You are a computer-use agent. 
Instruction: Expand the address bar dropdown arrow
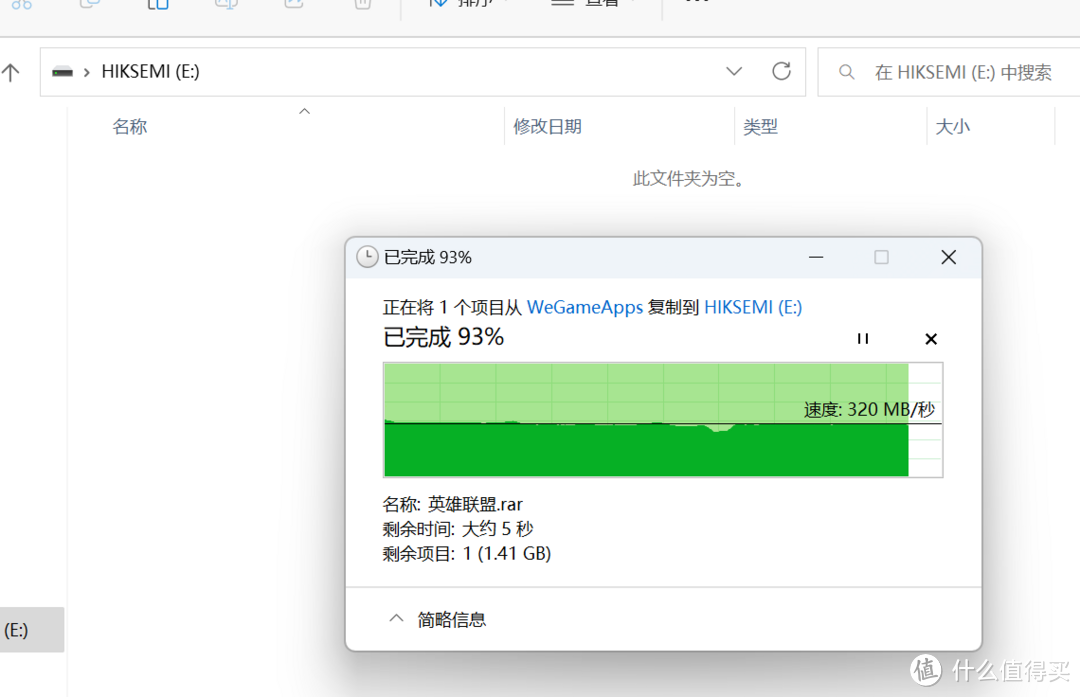(x=734, y=71)
